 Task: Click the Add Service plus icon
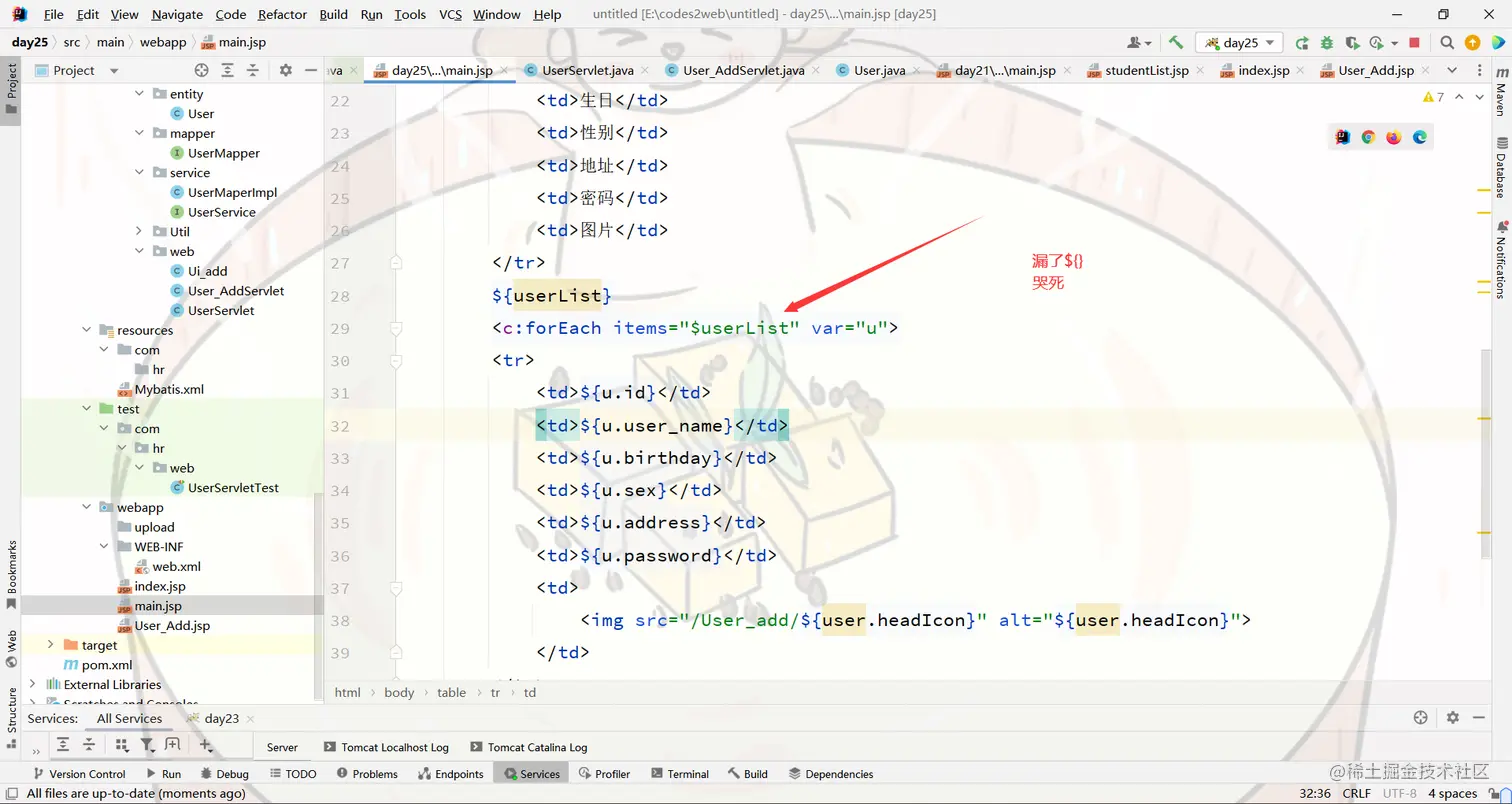coord(206,745)
